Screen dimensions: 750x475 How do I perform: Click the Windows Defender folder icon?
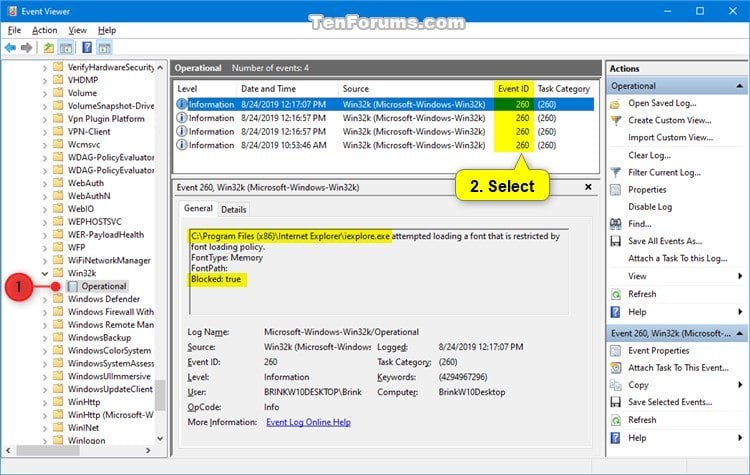click(x=58, y=299)
